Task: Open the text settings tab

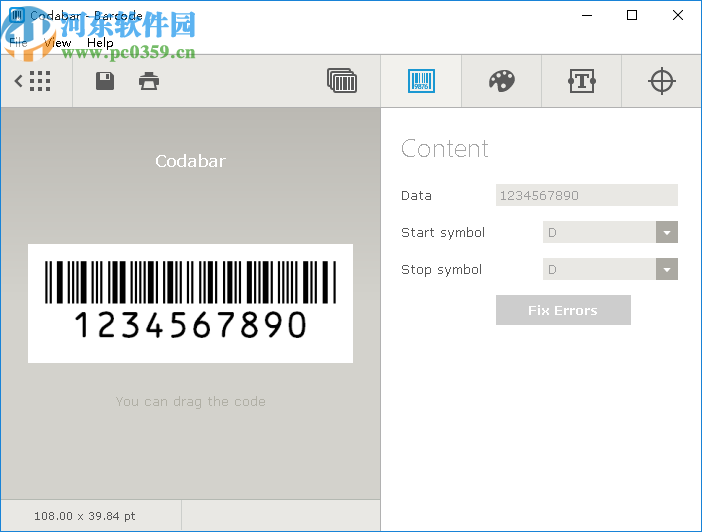Action: click(582, 81)
